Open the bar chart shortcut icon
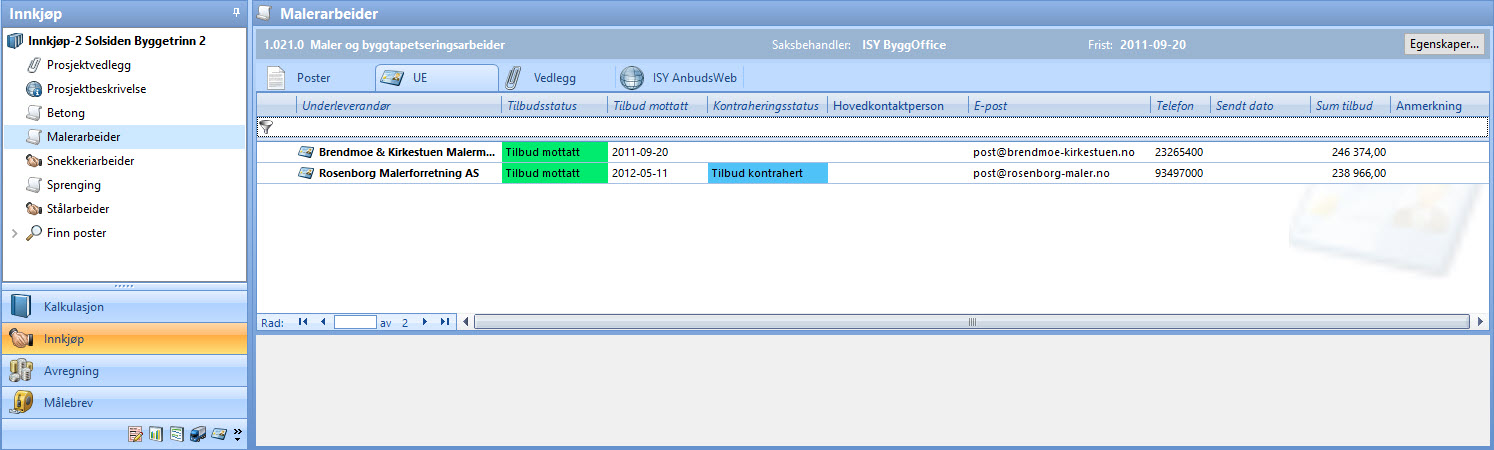1494x450 pixels. point(155,434)
